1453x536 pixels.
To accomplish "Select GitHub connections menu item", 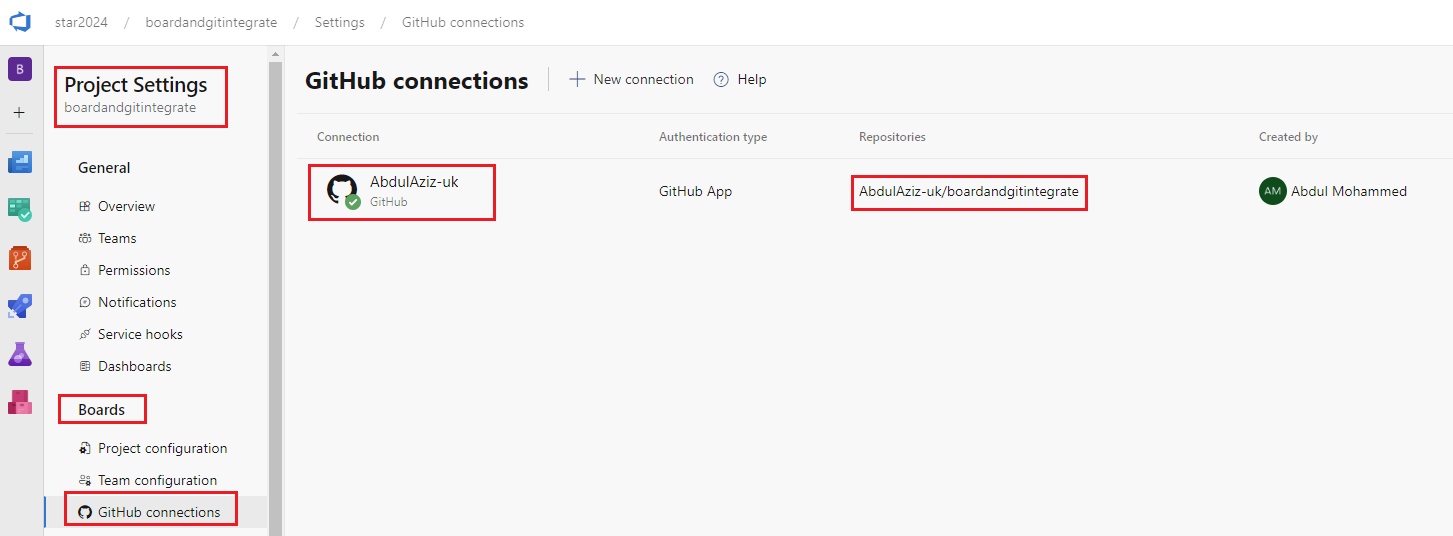I will click(156, 512).
